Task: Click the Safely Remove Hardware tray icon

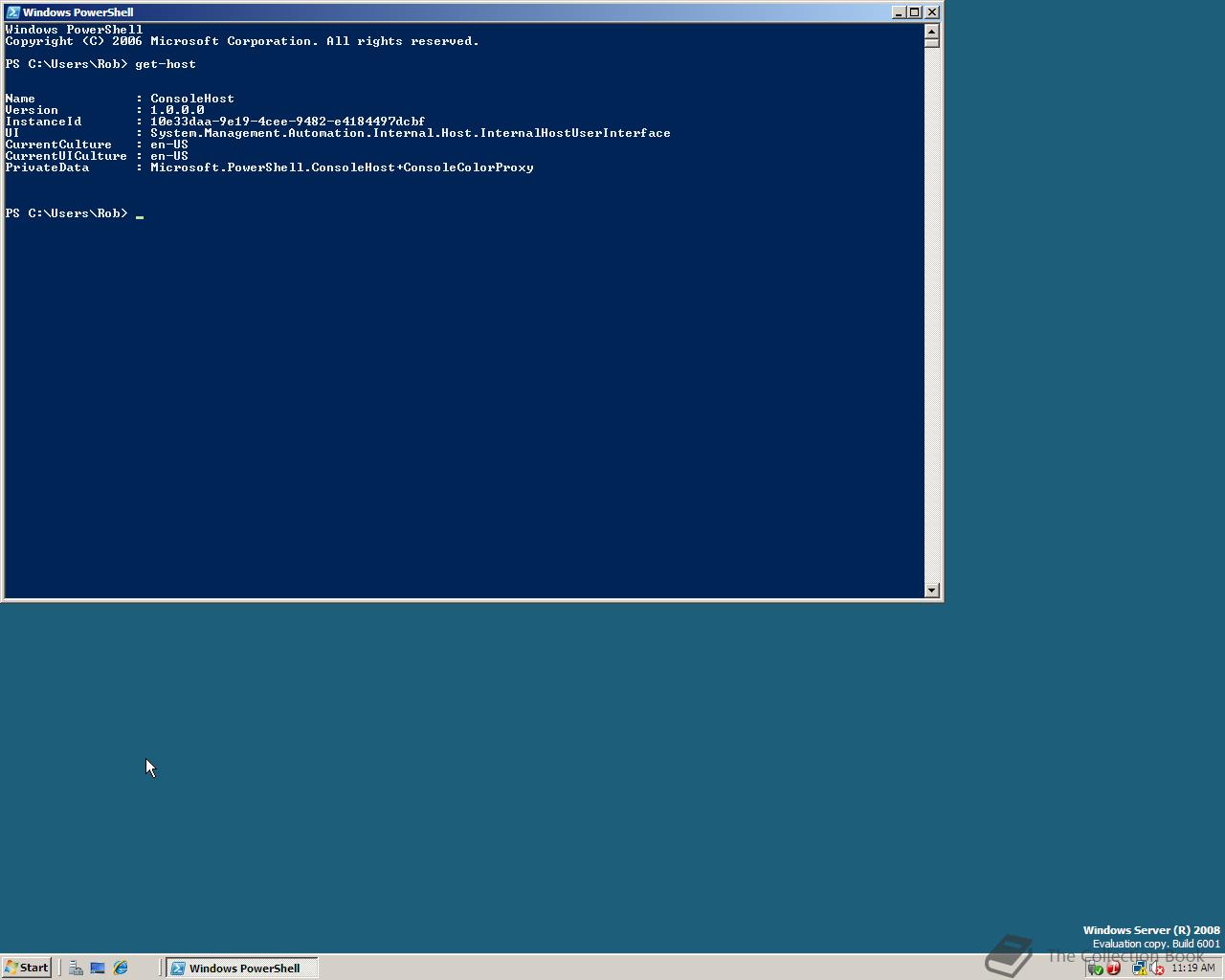Action: click(x=1096, y=969)
